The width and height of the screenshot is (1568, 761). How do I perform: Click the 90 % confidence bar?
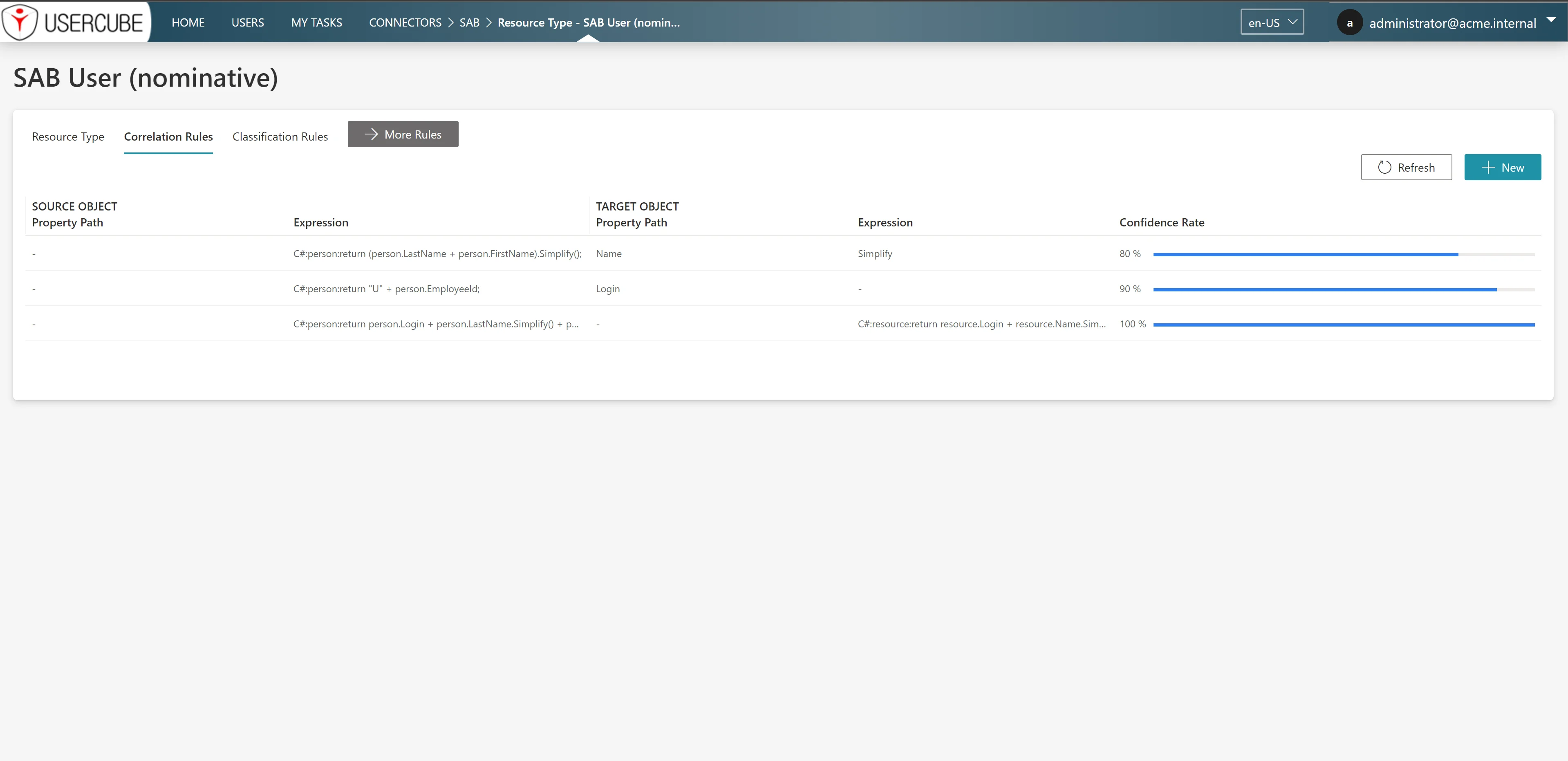coord(1344,290)
